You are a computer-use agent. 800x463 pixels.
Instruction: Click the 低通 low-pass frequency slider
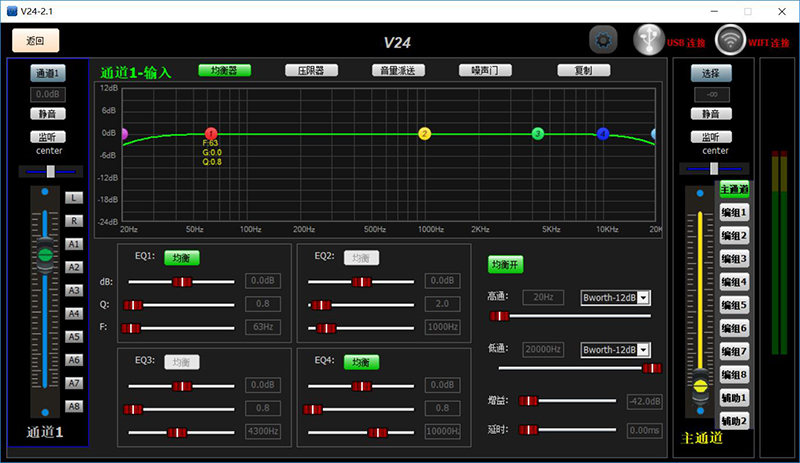(x=580, y=368)
